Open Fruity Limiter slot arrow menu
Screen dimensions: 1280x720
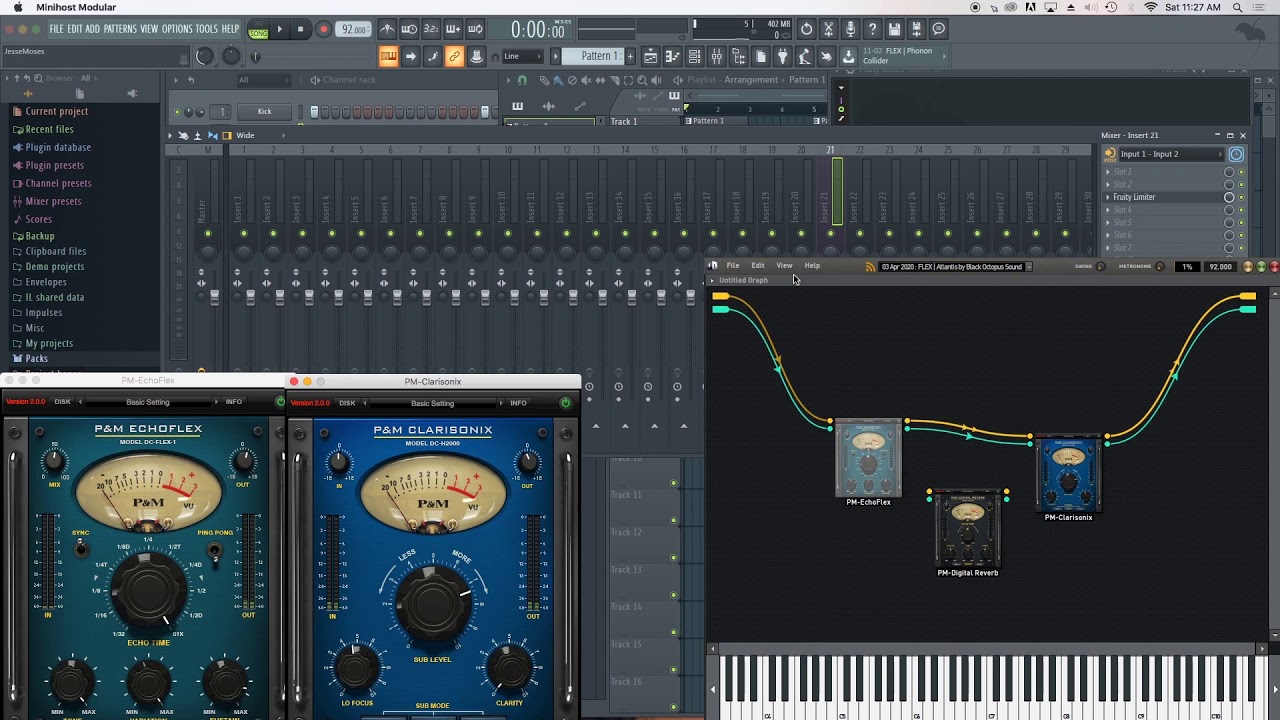[x=1108, y=197]
